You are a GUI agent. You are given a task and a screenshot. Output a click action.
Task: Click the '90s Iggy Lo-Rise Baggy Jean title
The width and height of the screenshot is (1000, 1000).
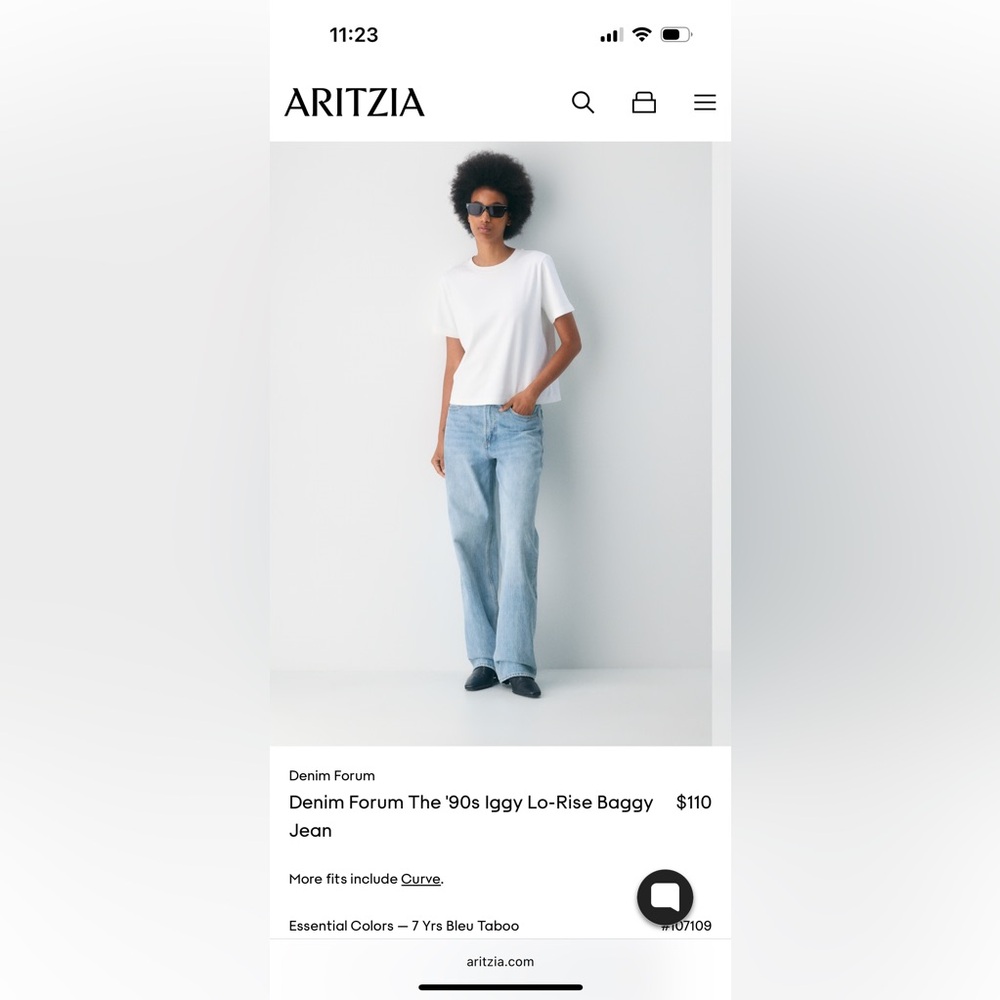(x=471, y=816)
